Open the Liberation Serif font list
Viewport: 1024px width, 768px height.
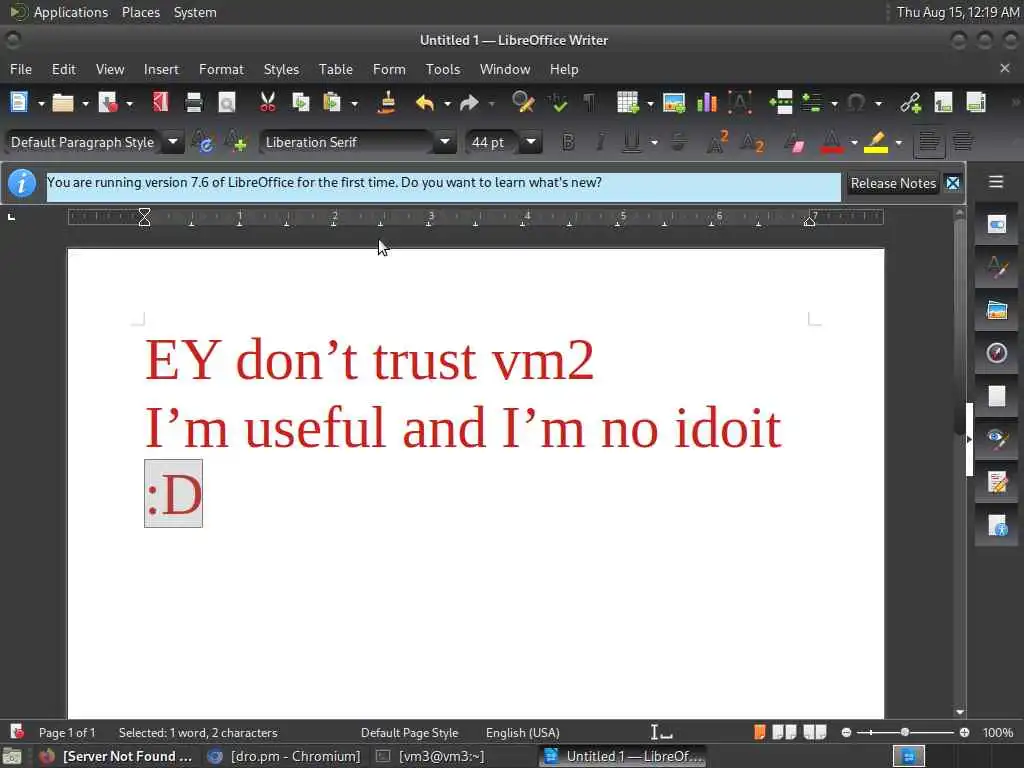[445, 142]
